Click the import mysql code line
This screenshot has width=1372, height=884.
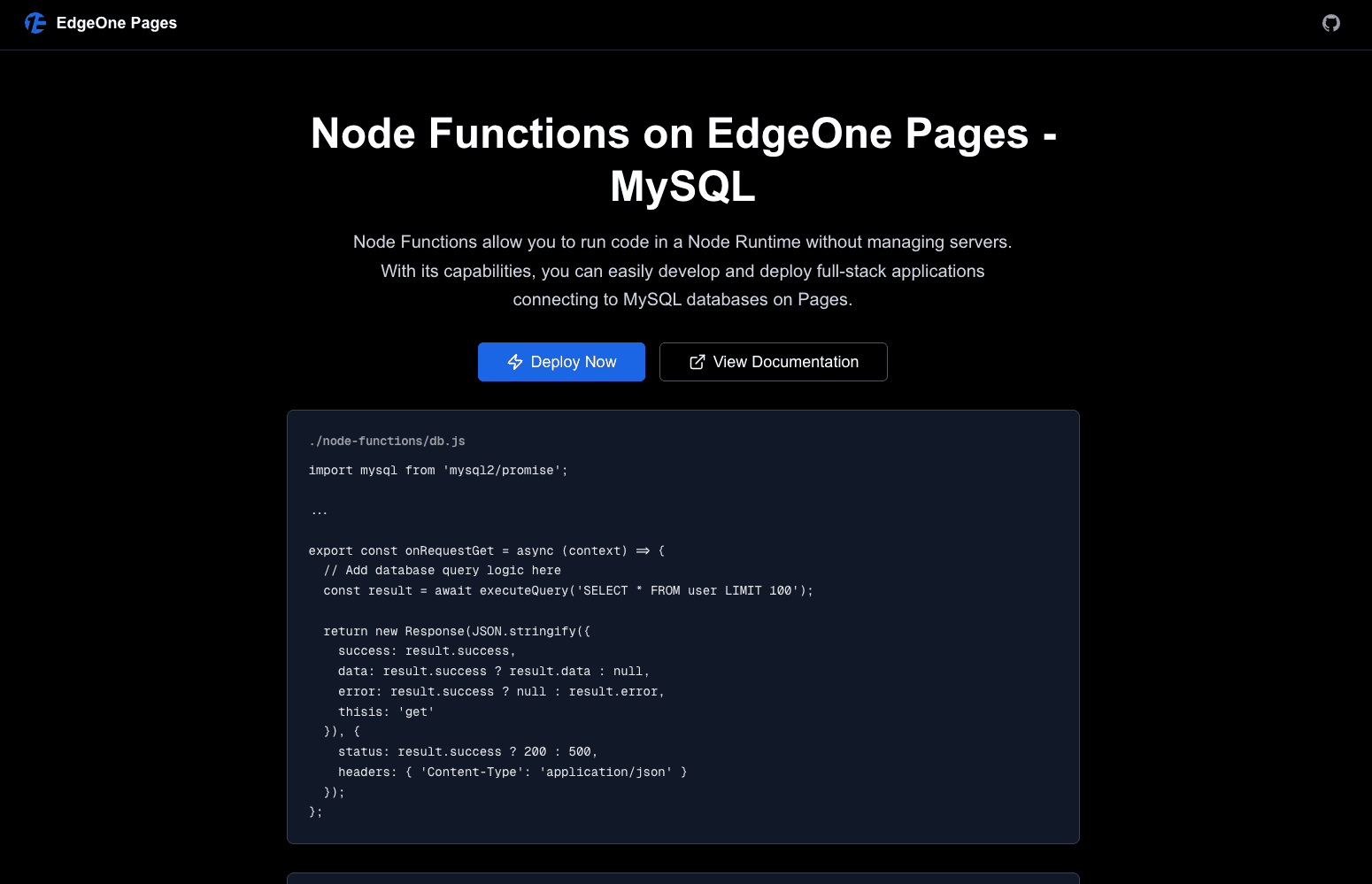coord(437,470)
